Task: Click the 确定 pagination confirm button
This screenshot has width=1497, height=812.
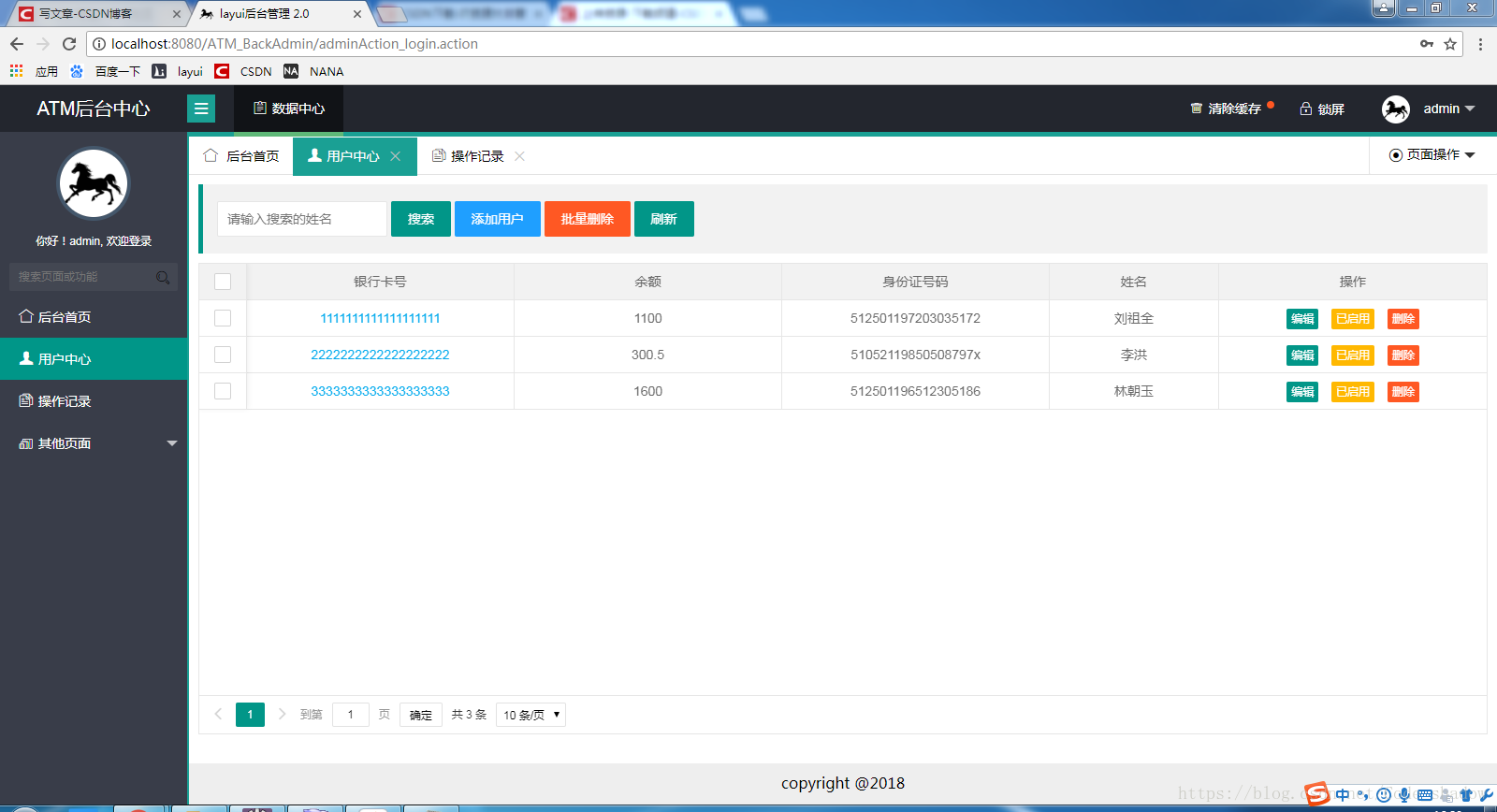Action: 421,715
